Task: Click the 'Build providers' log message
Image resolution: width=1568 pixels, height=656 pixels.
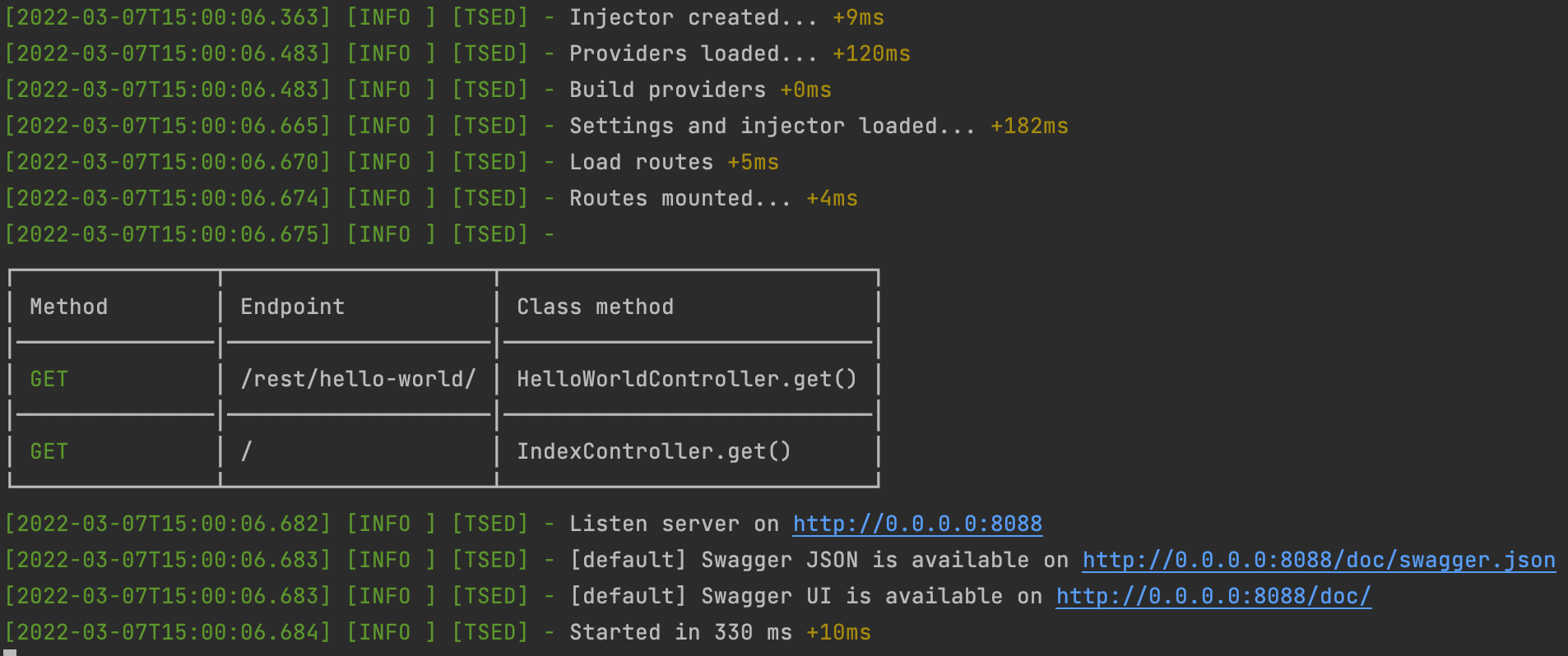Action: (x=667, y=90)
